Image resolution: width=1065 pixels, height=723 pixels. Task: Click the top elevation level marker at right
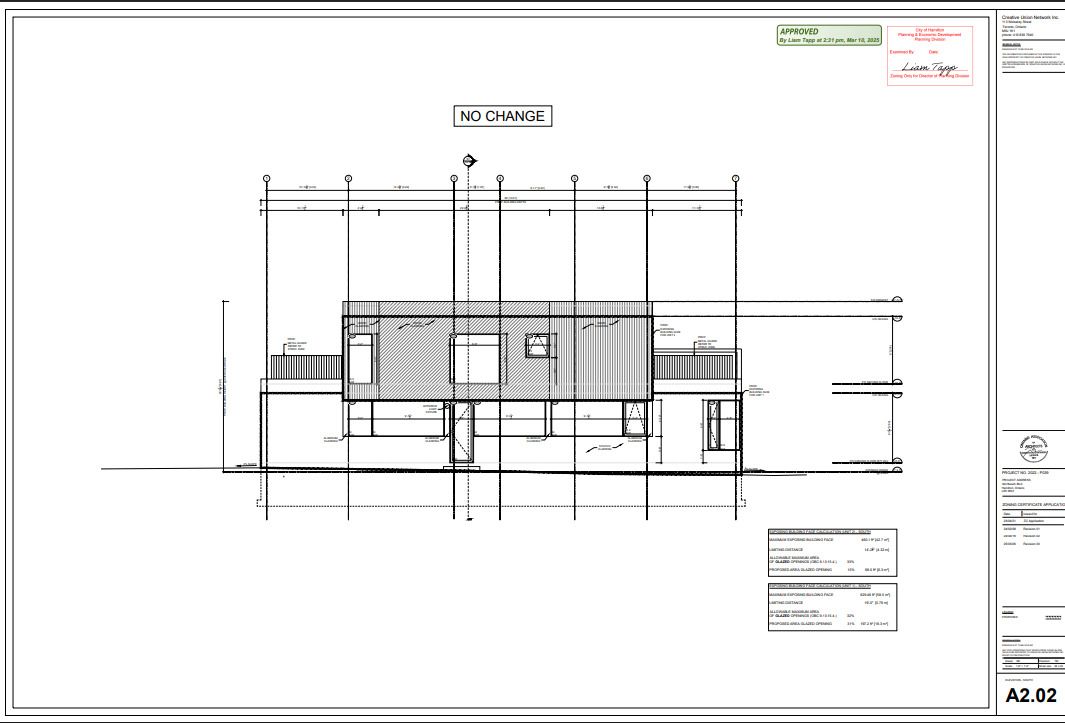click(x=897, y=300)
